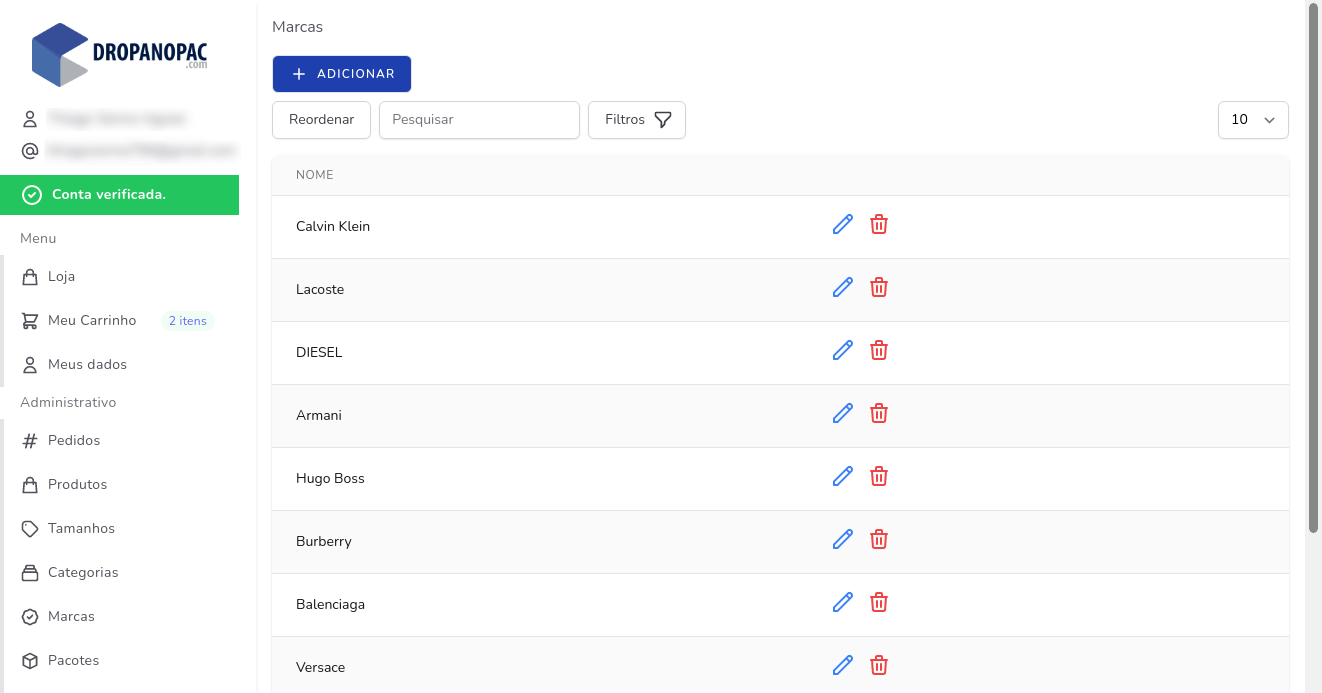Click the Conta verificada banner

120,195
